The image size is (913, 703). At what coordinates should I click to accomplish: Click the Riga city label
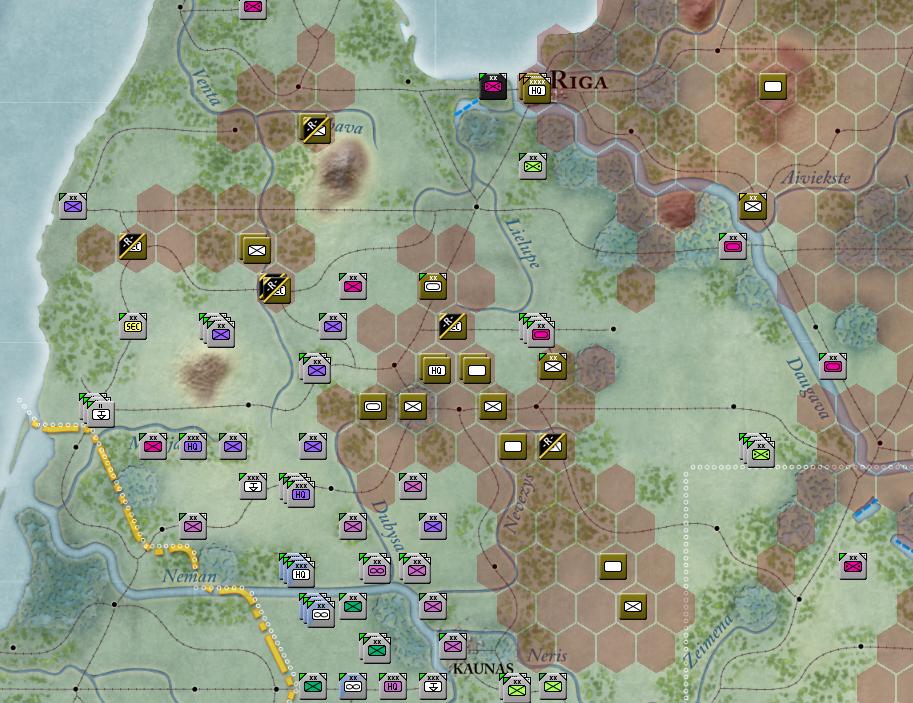[579, 81]
